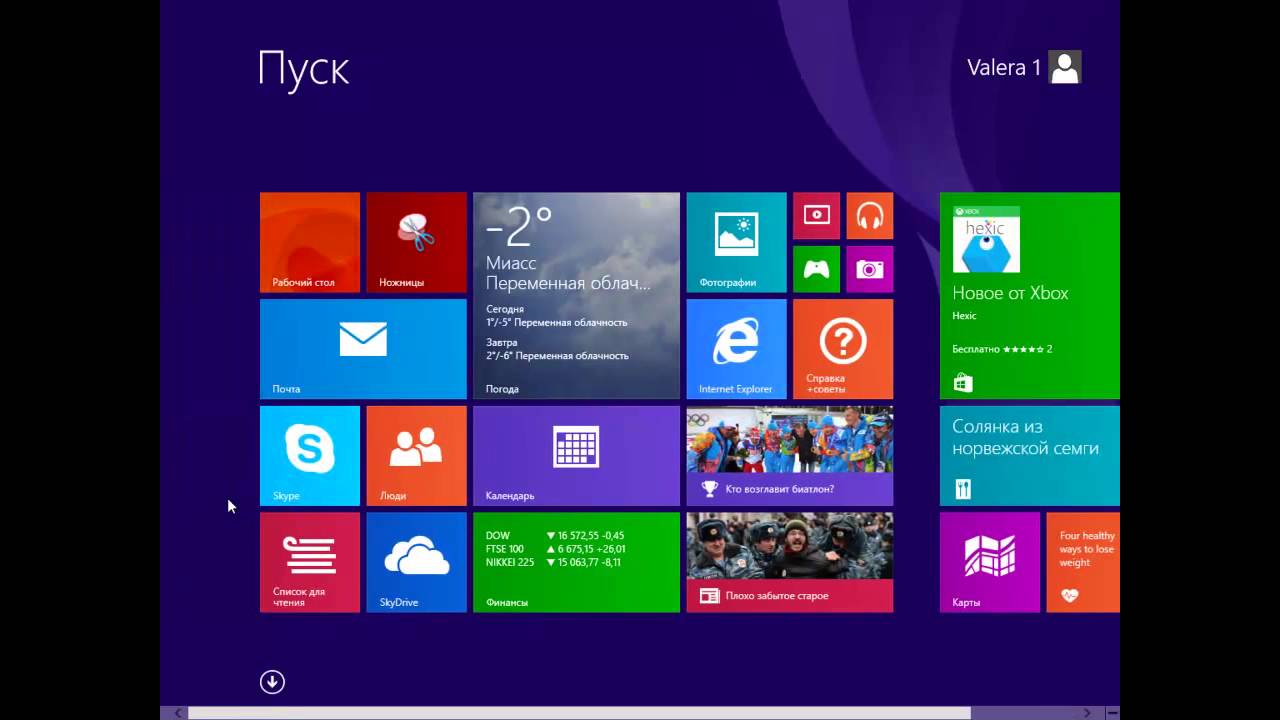The width and height of the screenshot is (1280, 720).
Task: Launch the Ножницы snipping tool tile
Action: tap(416, 242)
